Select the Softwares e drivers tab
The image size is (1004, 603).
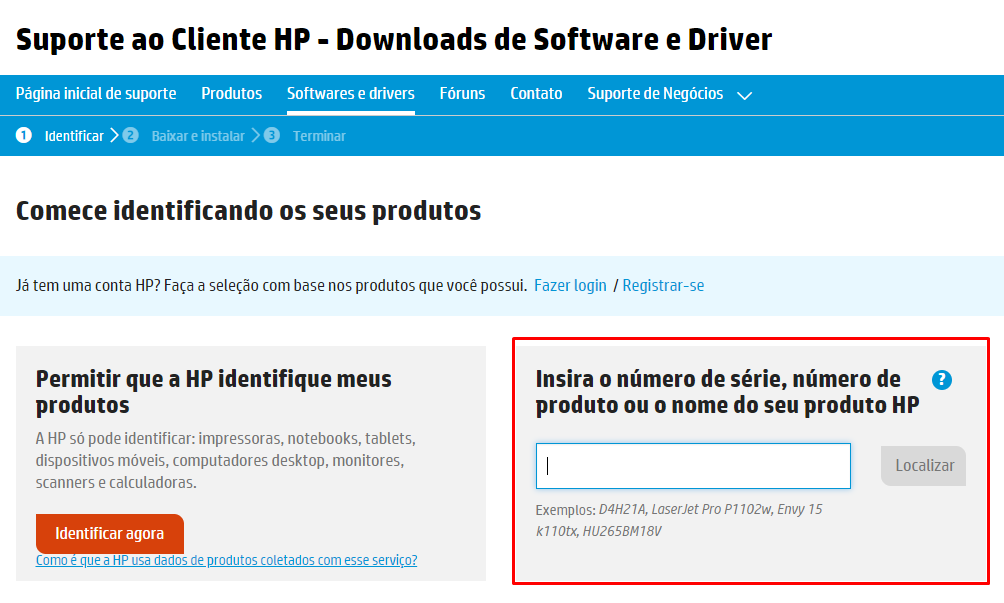tap(350, 94)
